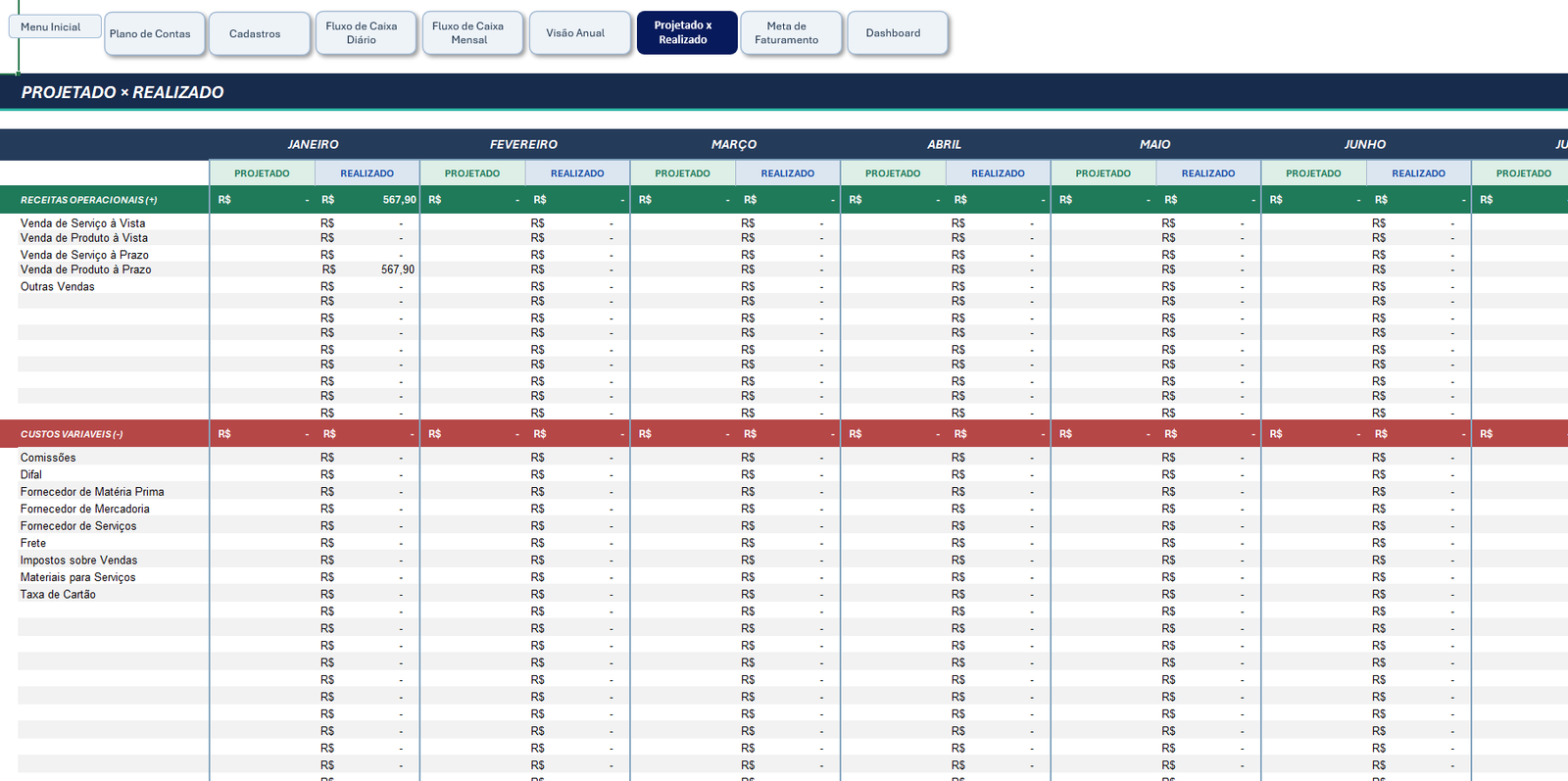Click the Taxa de Cartão row

tap(58, 595)
